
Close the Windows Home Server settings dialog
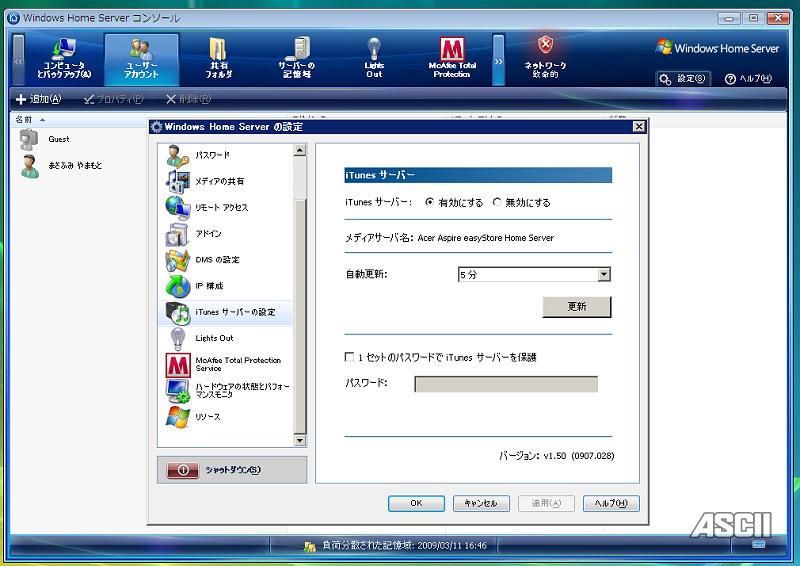pyautogui.click(x=639, y=127)
